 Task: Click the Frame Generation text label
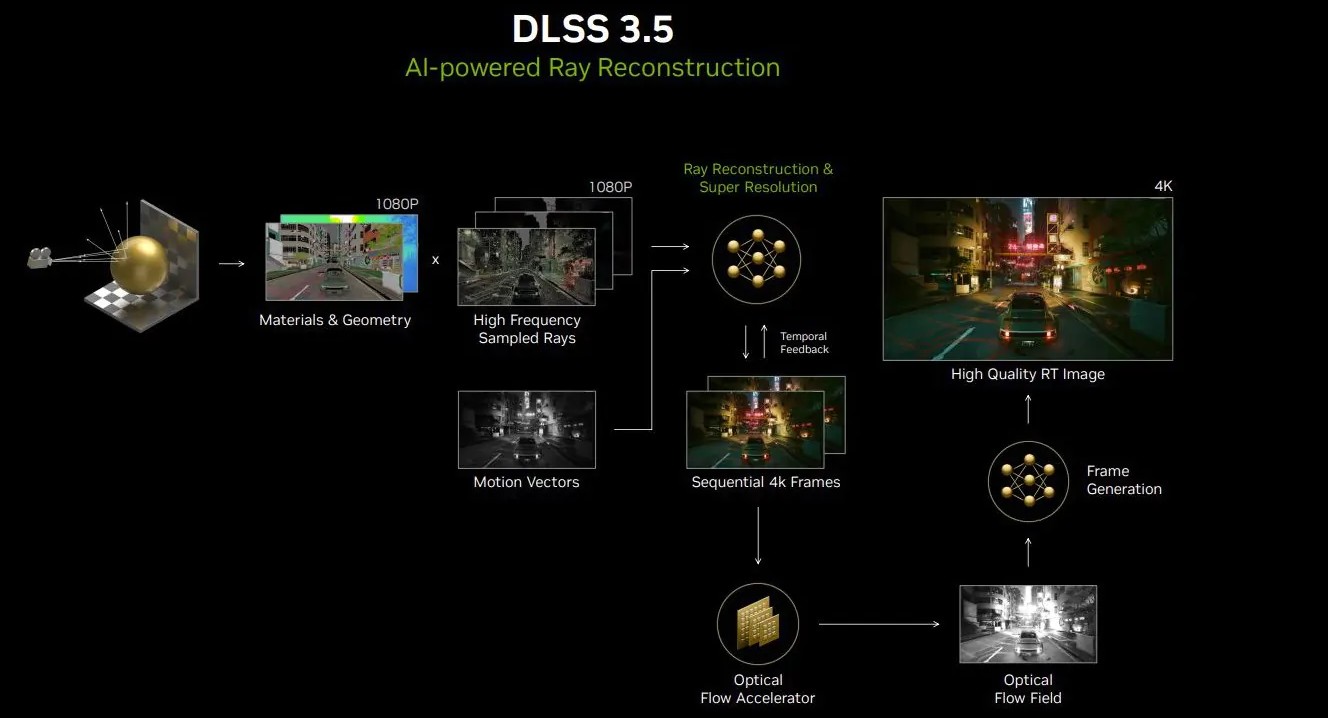click(1124, 480)
